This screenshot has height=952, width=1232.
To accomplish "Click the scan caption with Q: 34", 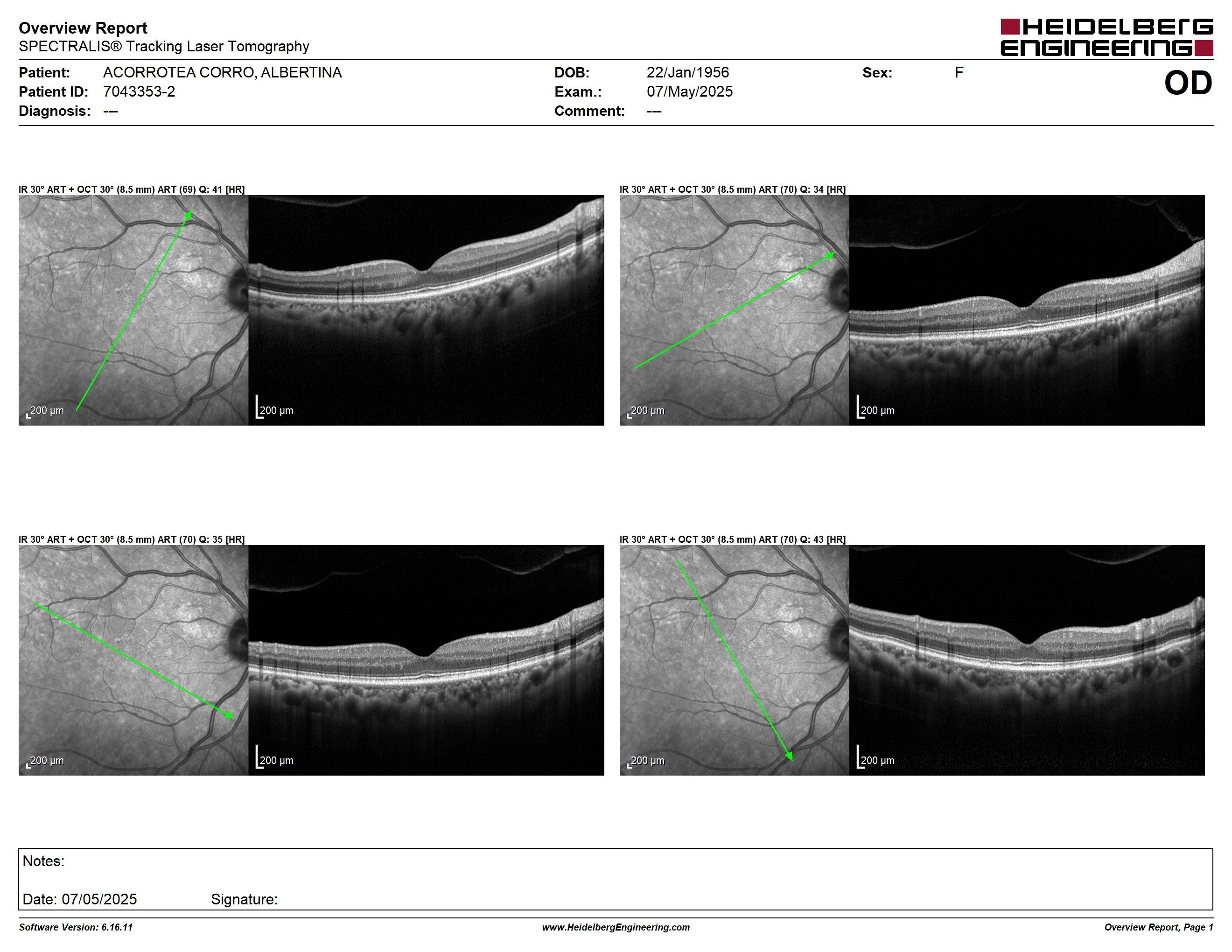I will [733, 189].
